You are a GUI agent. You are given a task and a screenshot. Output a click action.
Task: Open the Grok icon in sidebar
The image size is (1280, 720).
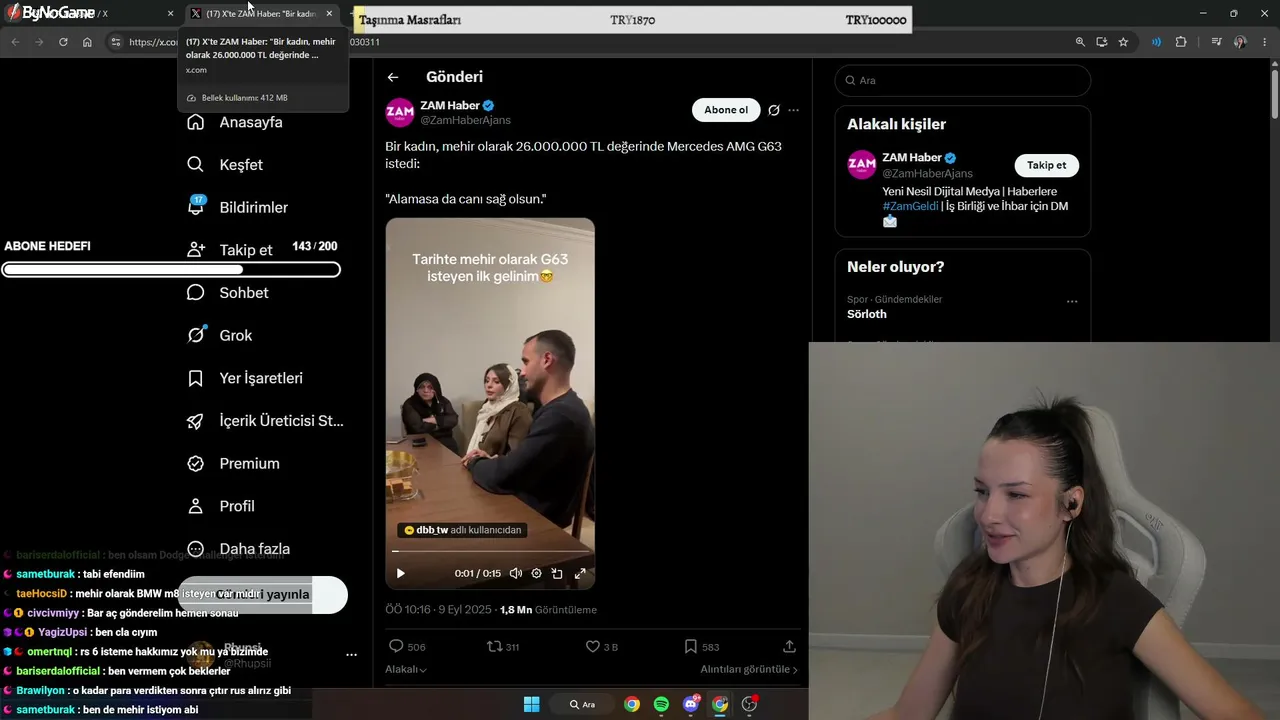(x=196, y=335)
